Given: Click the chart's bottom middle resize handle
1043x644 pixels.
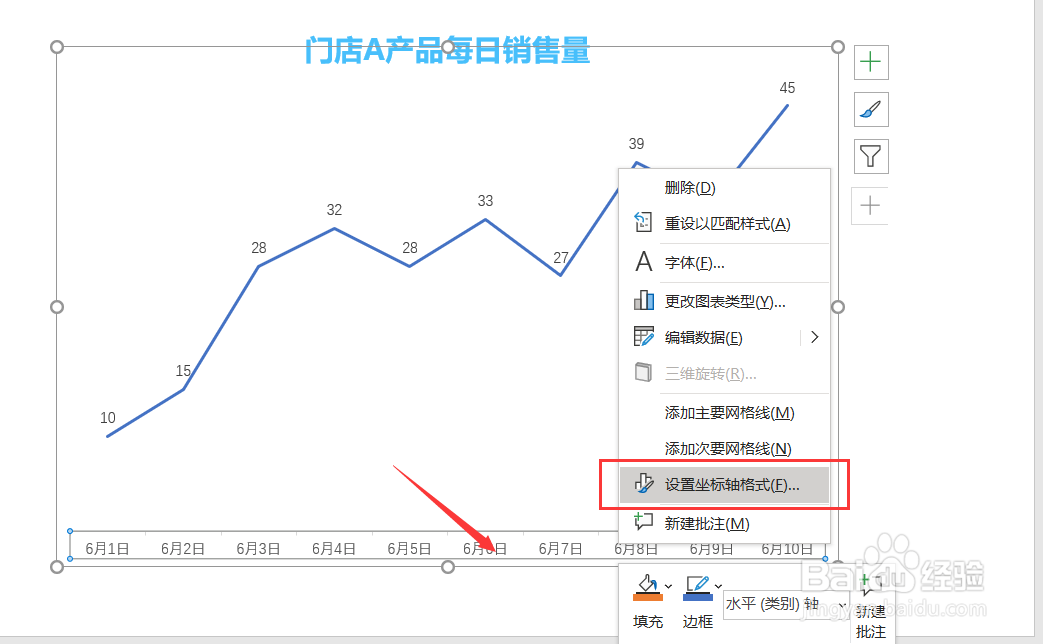Looking at the screenshot, I should [x=448, y=567].
